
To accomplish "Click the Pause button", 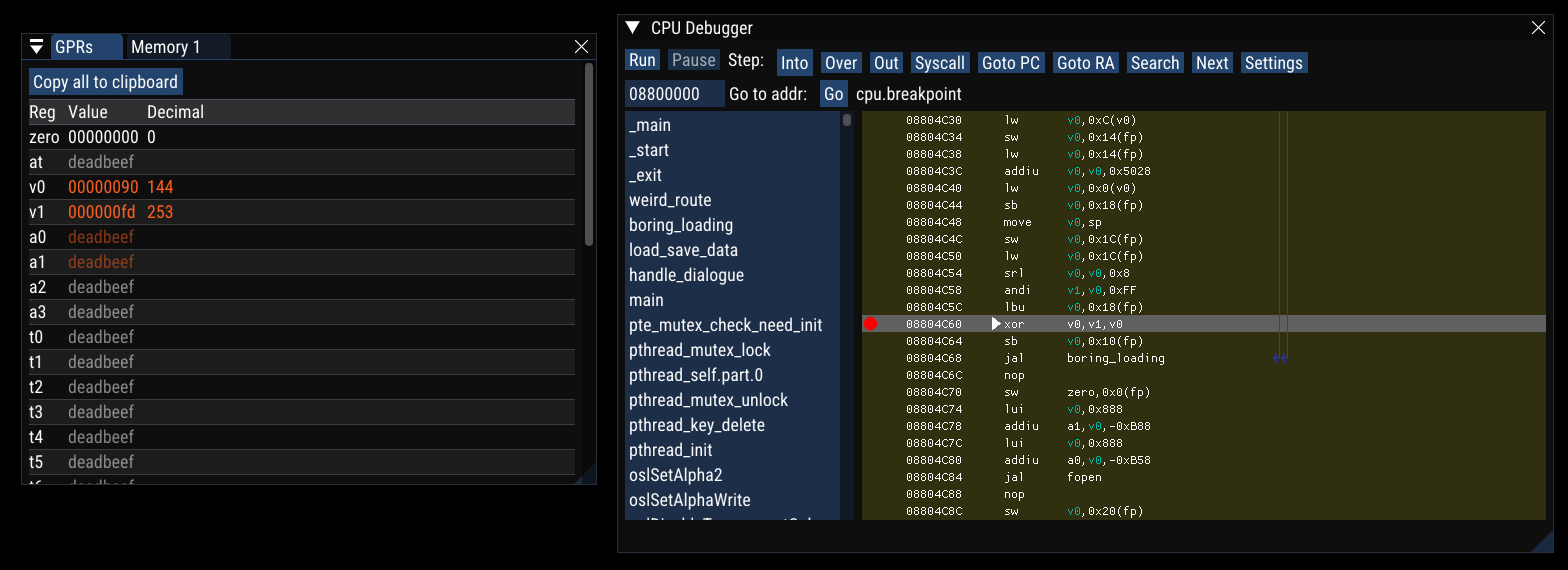I will pos(694,60).
